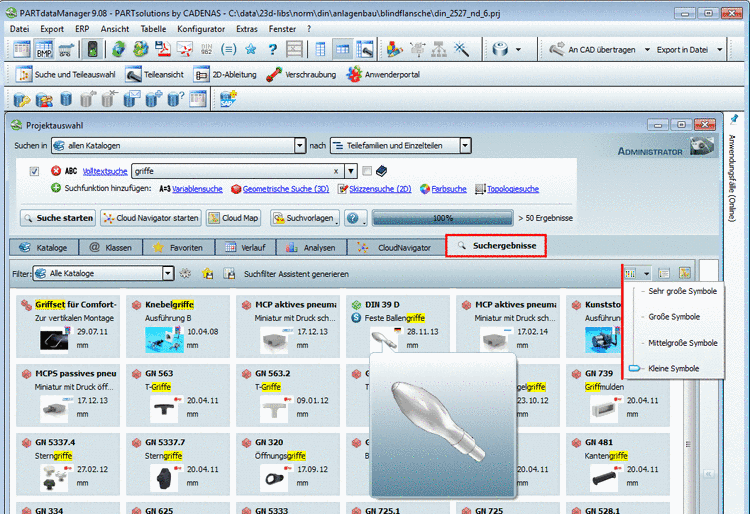Click the Verschraubung toolbar button

(x=301, y=75)
